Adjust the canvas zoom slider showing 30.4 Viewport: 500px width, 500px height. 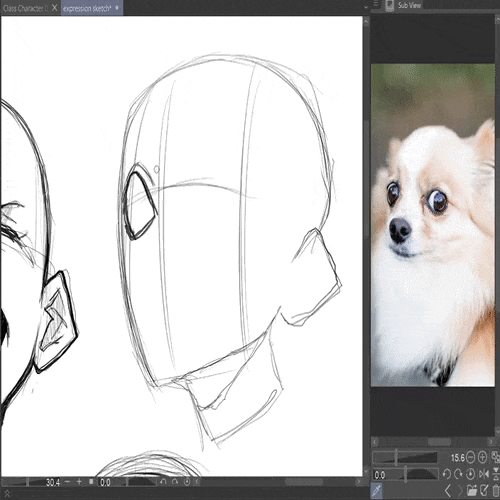32,482
